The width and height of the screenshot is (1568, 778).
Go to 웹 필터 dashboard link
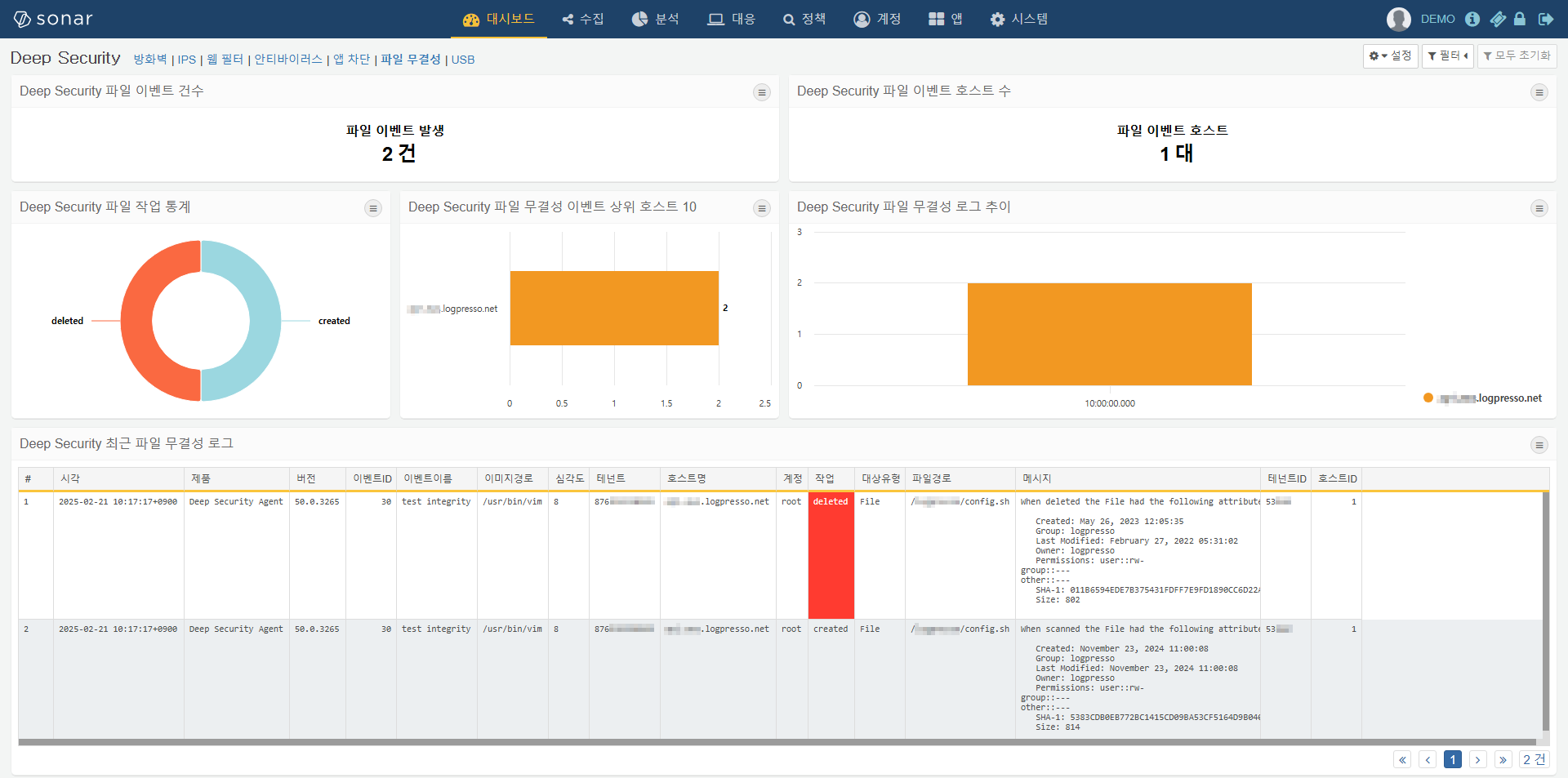225,60
